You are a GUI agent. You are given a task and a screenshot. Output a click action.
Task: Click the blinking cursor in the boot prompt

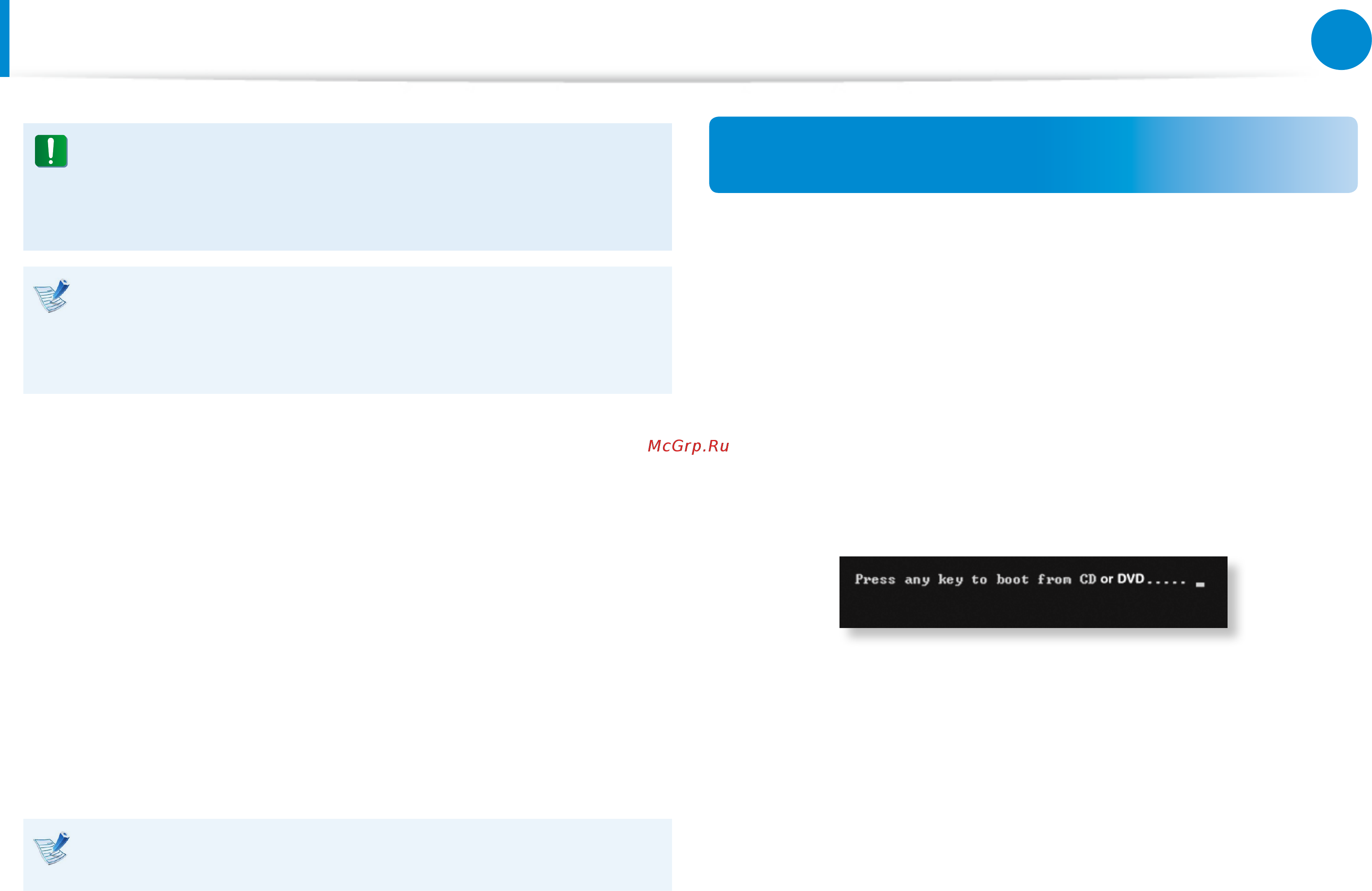(1200, 584)
